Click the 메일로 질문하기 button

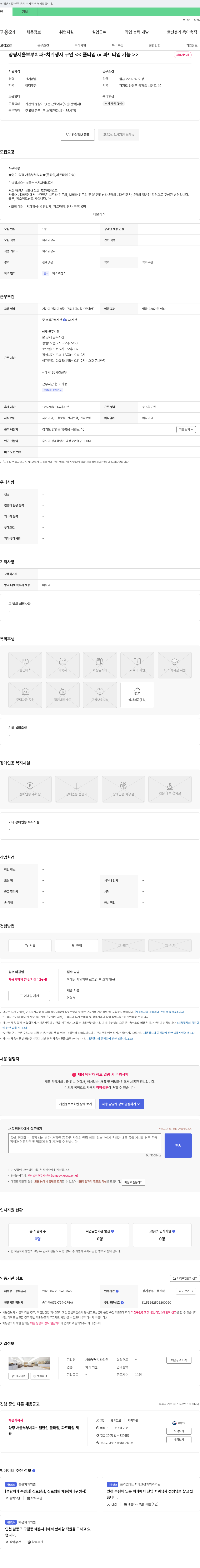tap(133, 1182)
